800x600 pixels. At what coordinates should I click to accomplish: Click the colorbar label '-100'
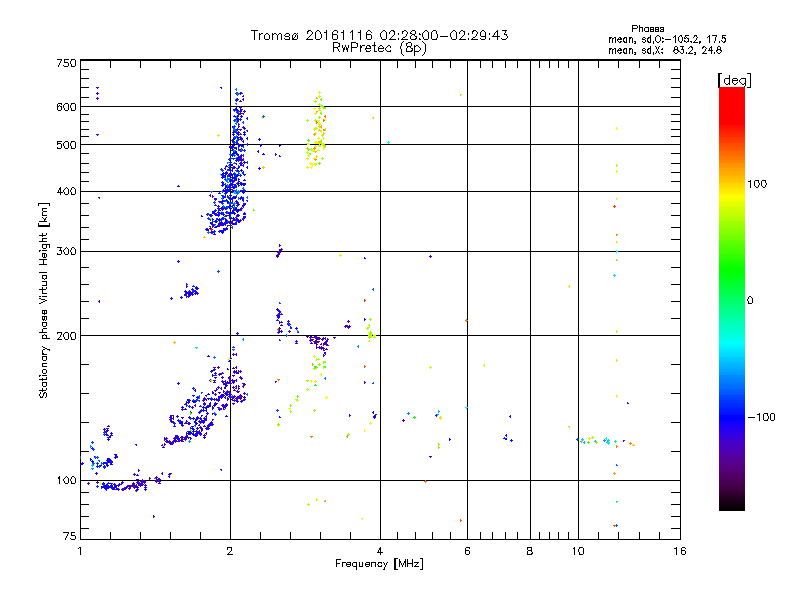point(761,417)
